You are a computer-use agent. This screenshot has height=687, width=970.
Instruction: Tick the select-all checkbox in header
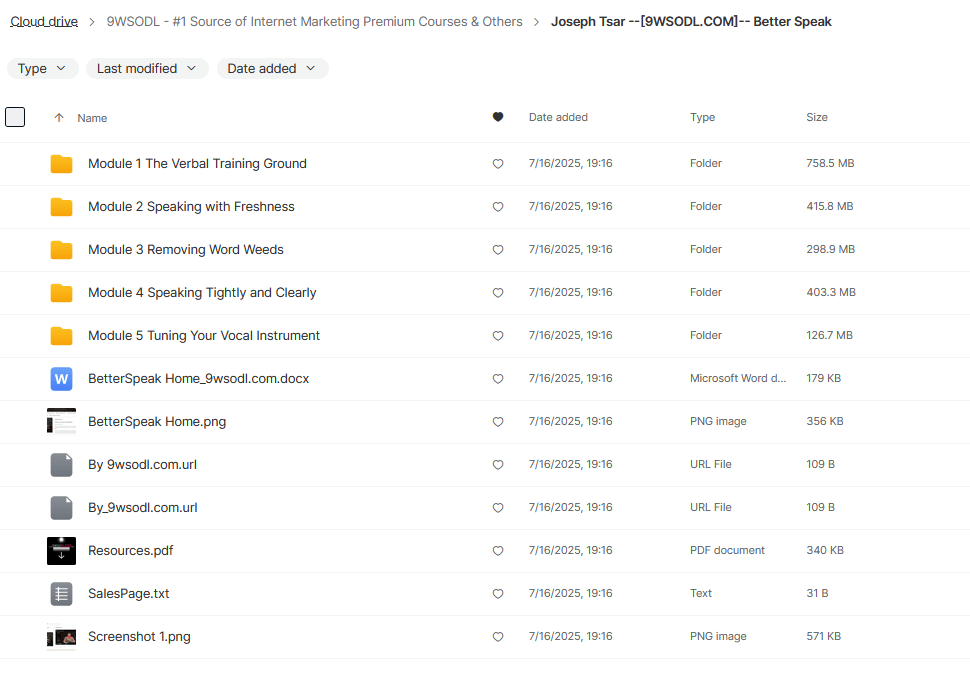coord(15,117)
